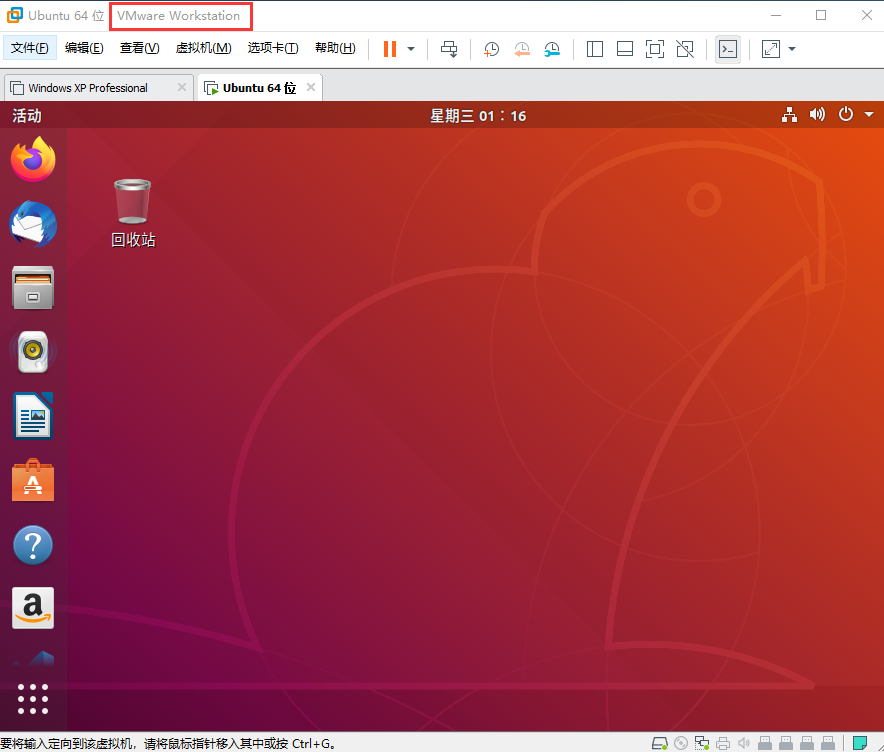Viewport: 884px width, 752px height.
Task: Open the pause button dropdown arrow
Action: [410, 48]
